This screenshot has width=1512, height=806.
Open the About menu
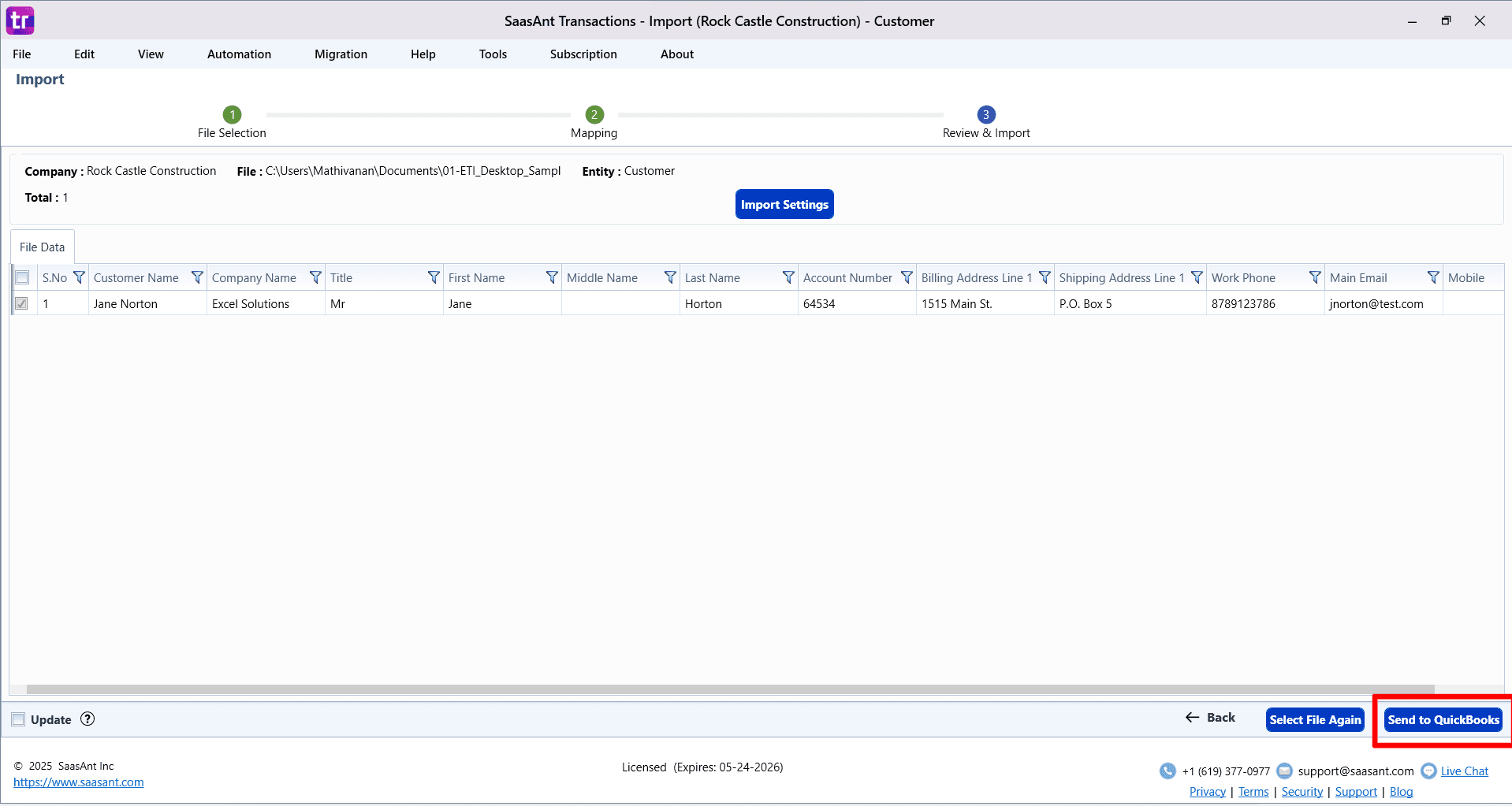tap(677, 54)
